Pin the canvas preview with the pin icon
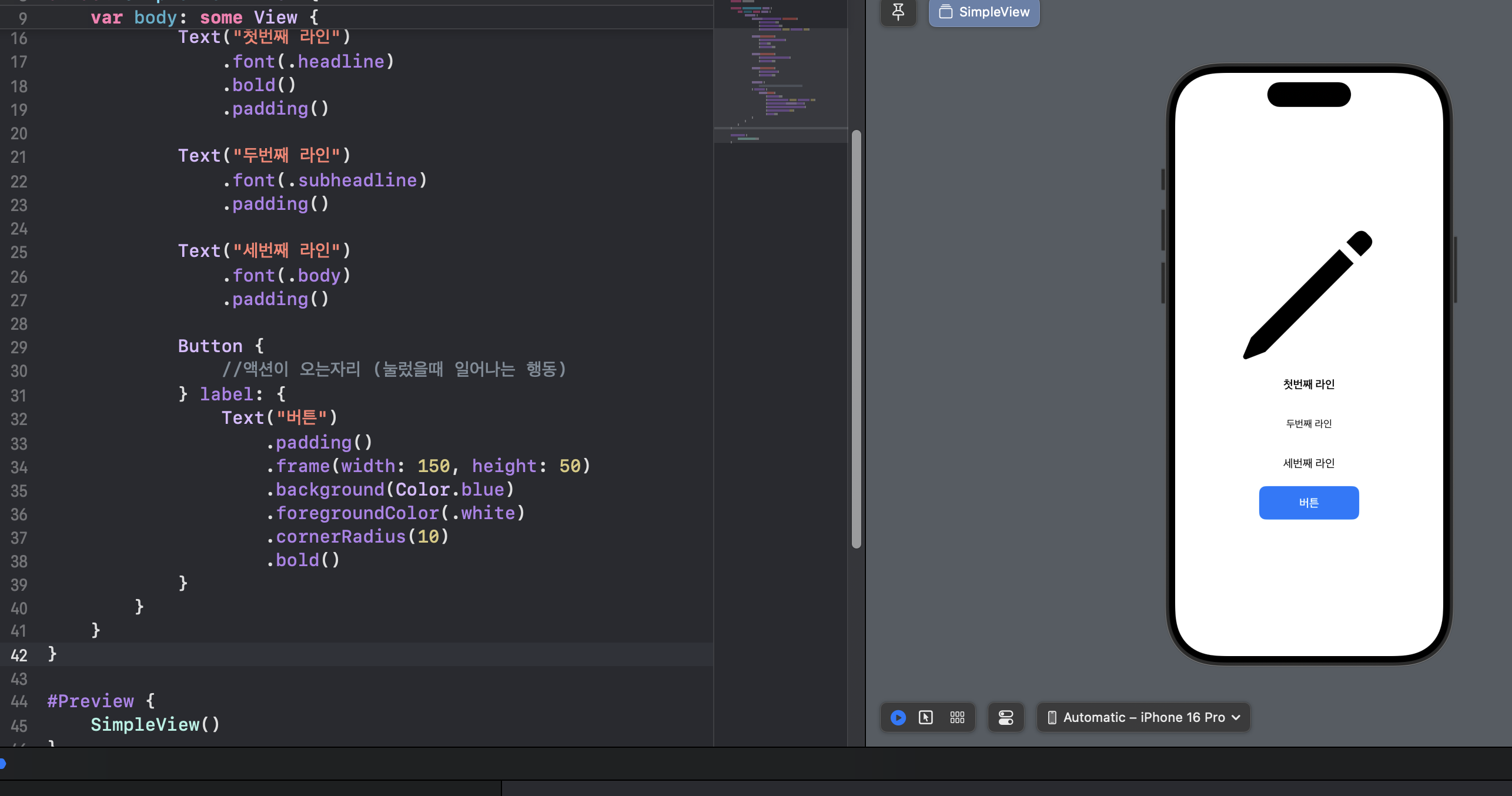The height and width of the screenshot is (796, 1512). (898, 12)
